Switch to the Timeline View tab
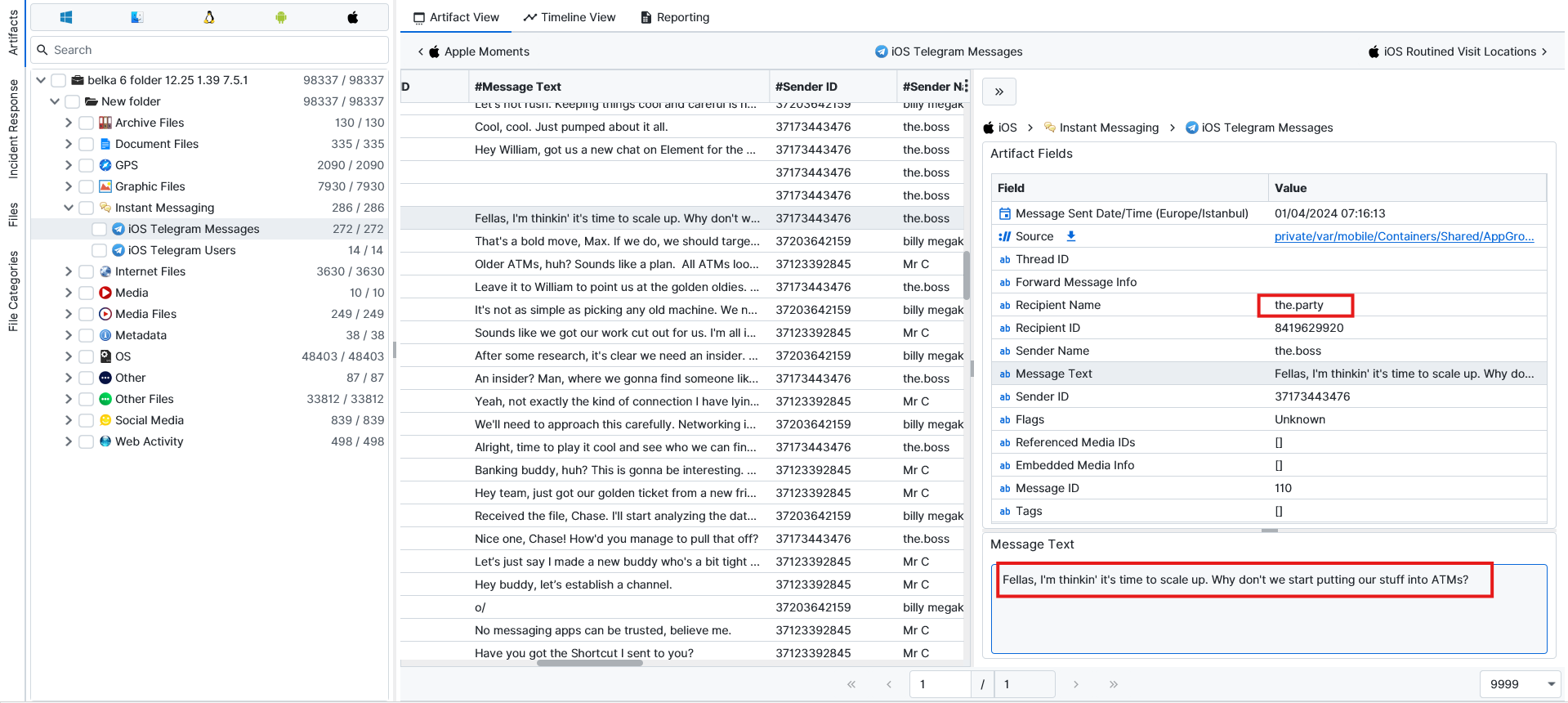The width and height of the screenshot is (1568, 703). tap(570, 17)
